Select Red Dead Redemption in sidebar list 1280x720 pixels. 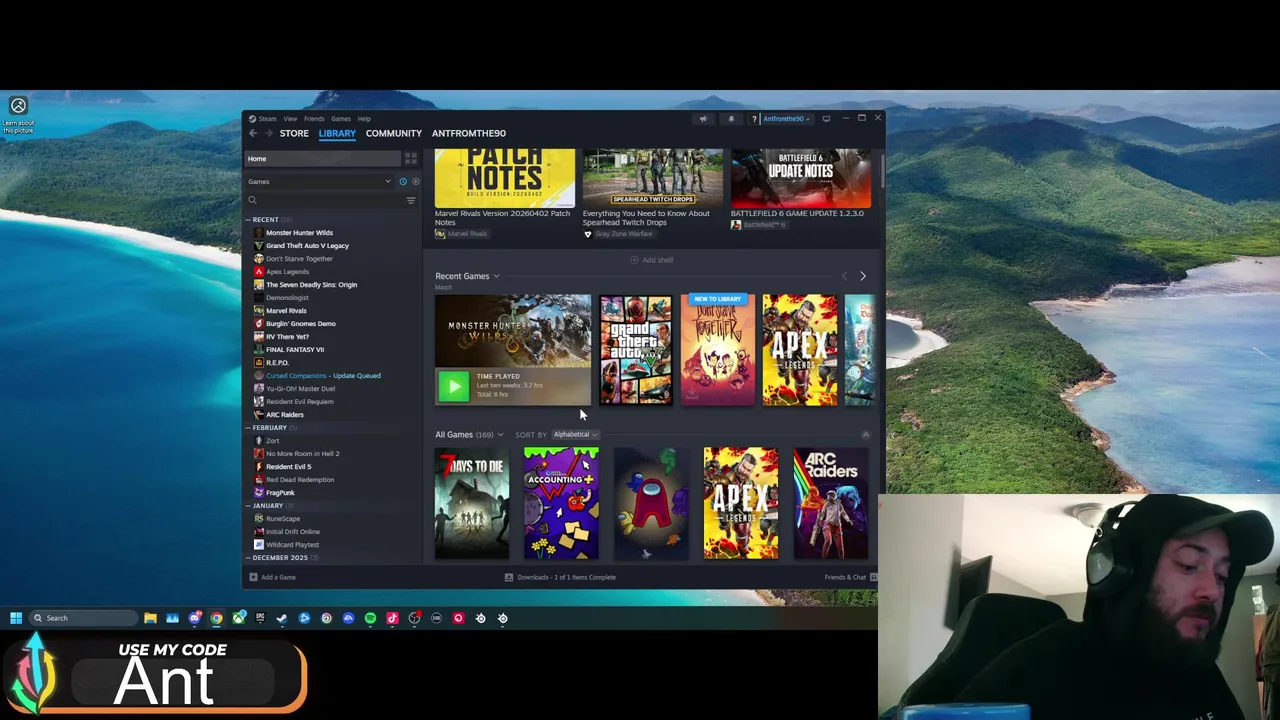[299, 480]
